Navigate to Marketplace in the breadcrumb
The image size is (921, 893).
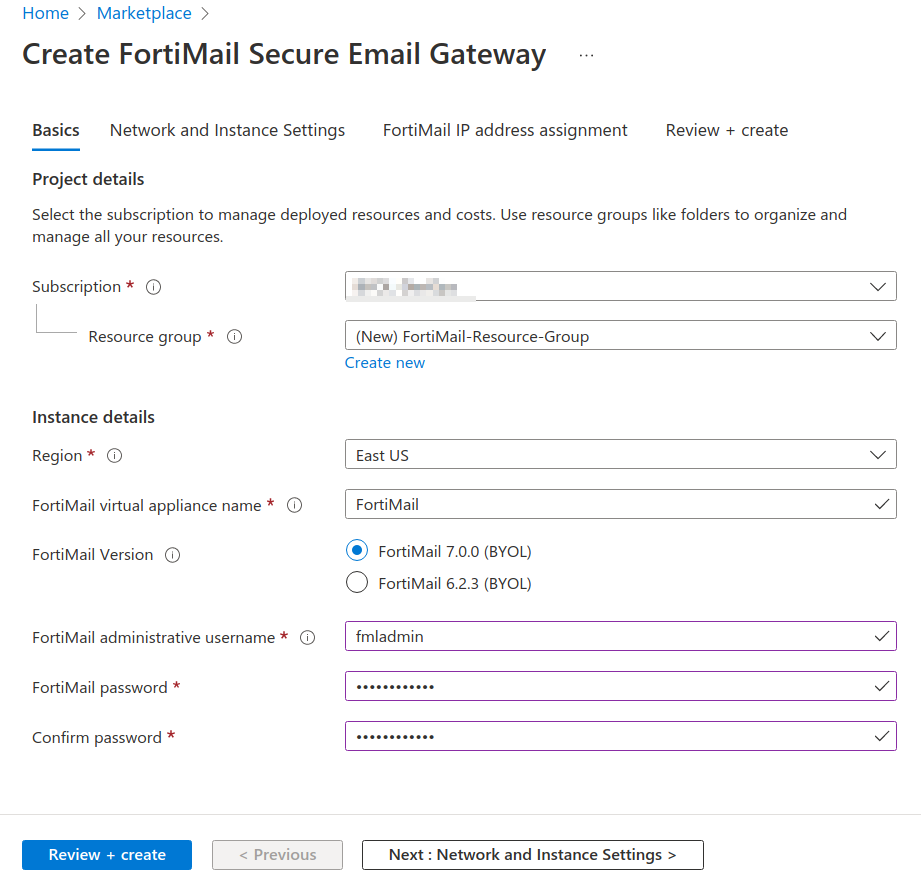(x=144, y=13)
